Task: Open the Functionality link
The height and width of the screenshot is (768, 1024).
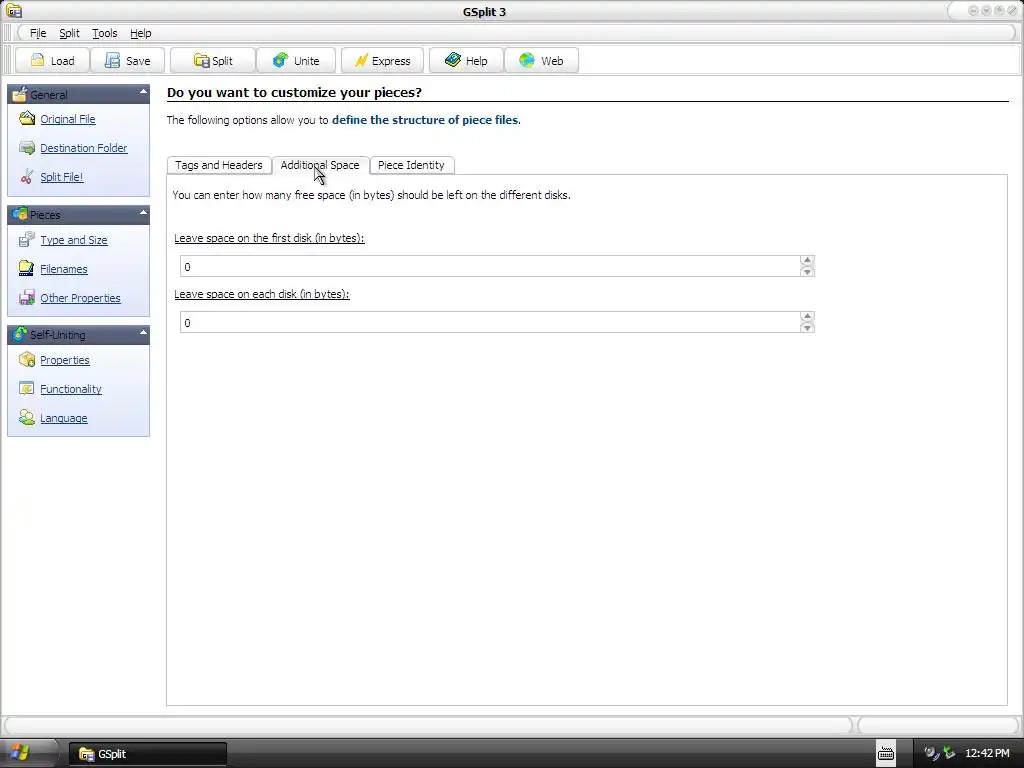Action: (71, 389)
